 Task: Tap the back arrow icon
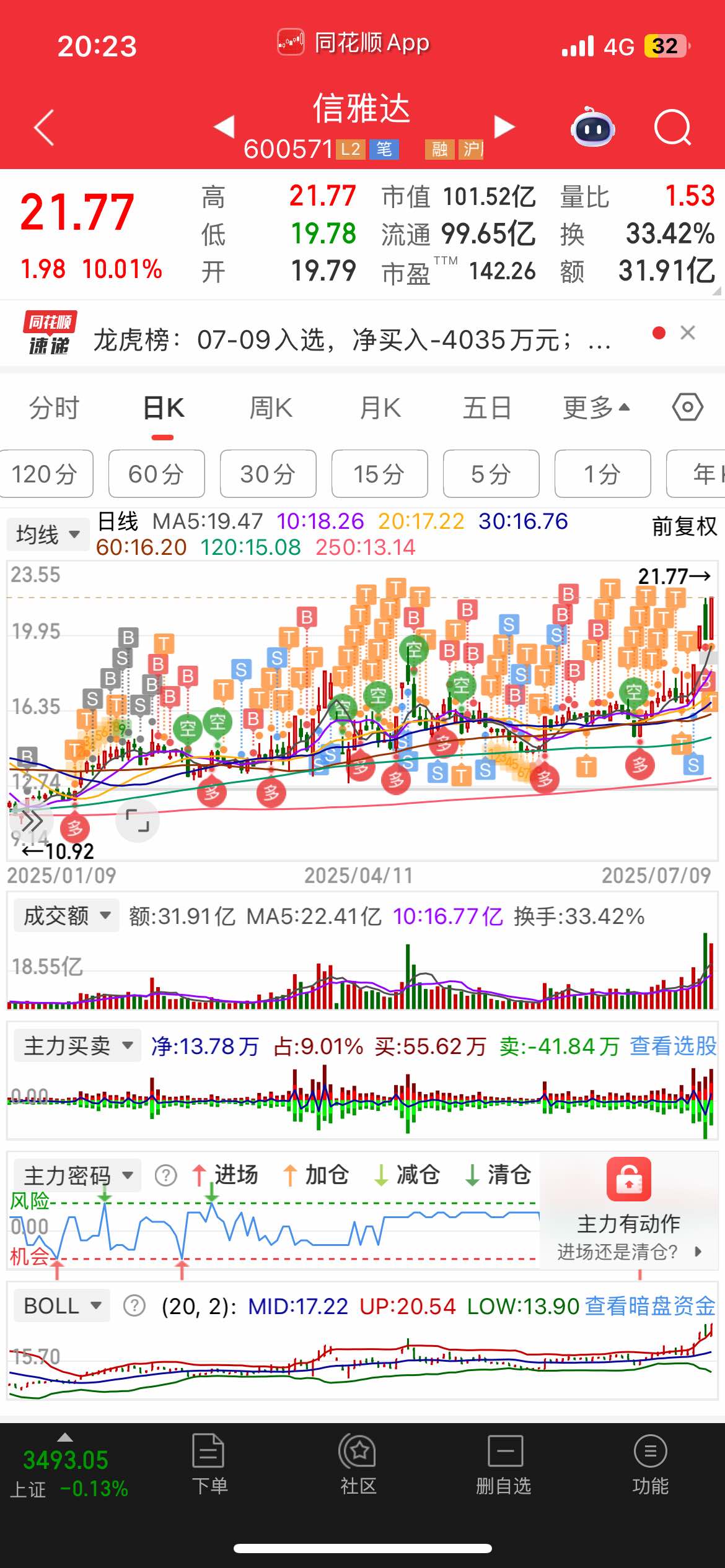44,128
